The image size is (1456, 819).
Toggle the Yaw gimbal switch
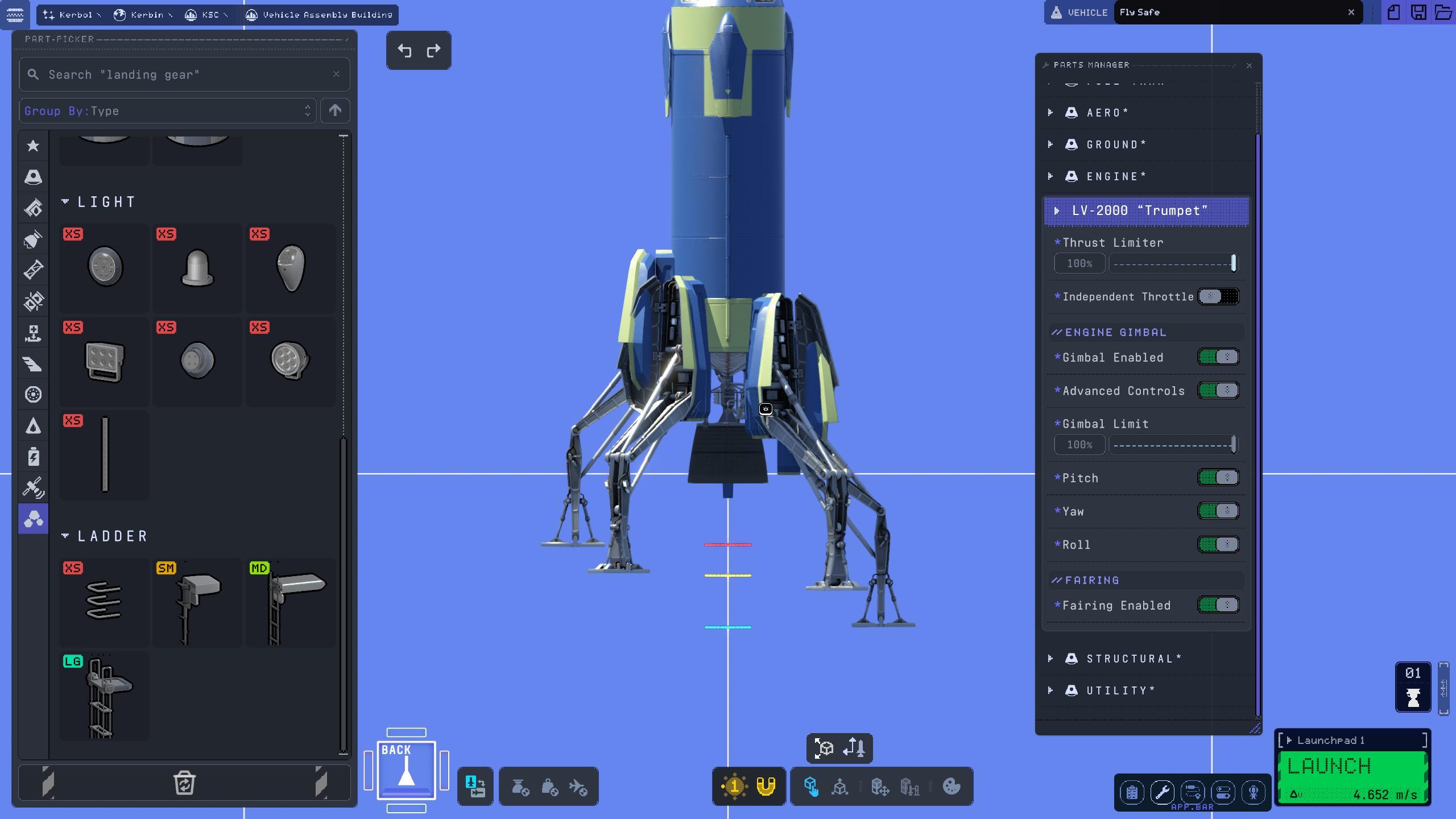click(1218, 511)
